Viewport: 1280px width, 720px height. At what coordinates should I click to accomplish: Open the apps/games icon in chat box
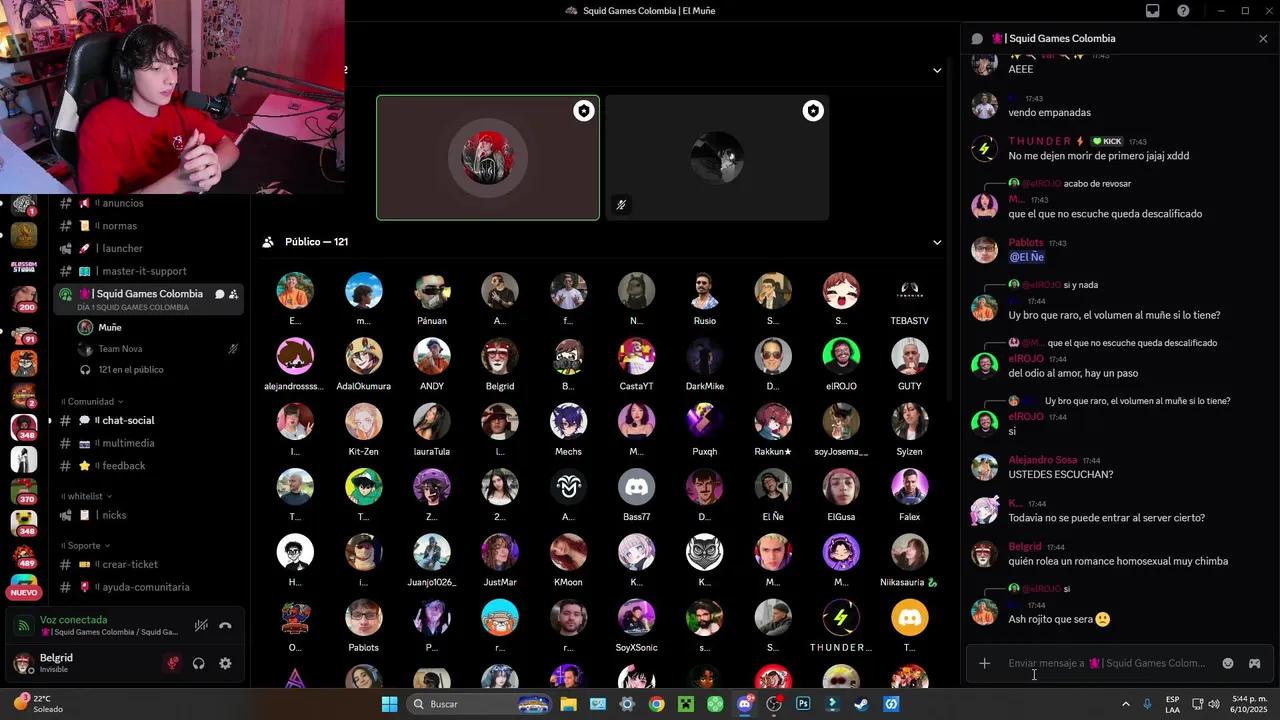pos(1254,663)
